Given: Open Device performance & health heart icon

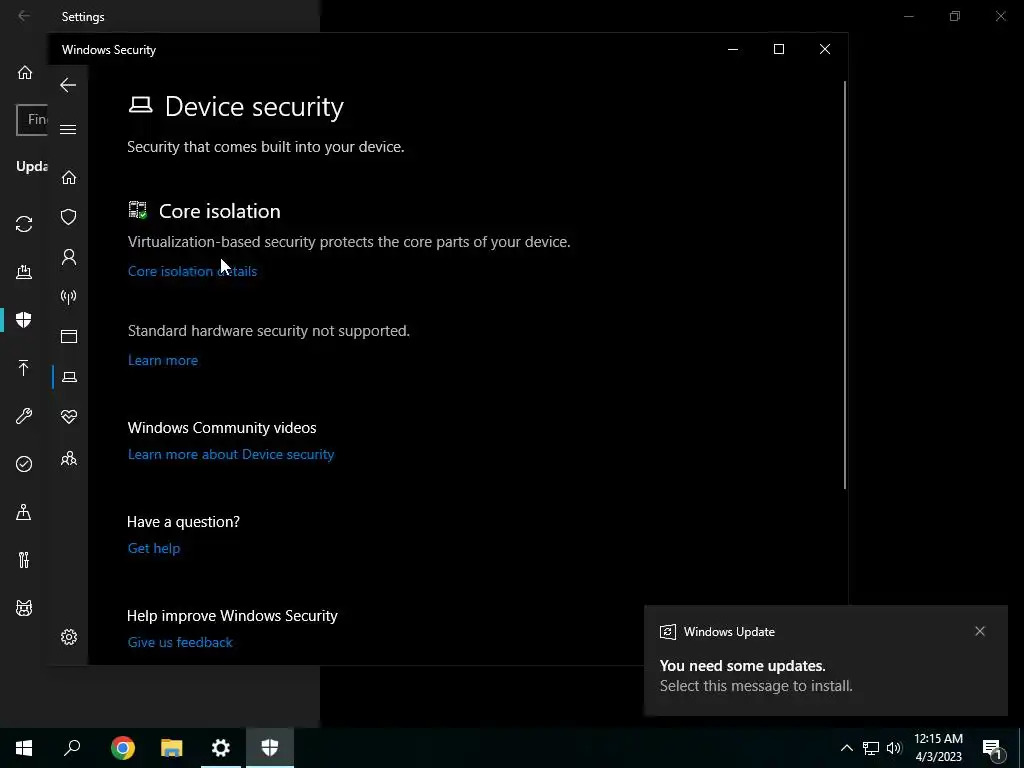Looking at the screenshot, I should click(69, 417).
